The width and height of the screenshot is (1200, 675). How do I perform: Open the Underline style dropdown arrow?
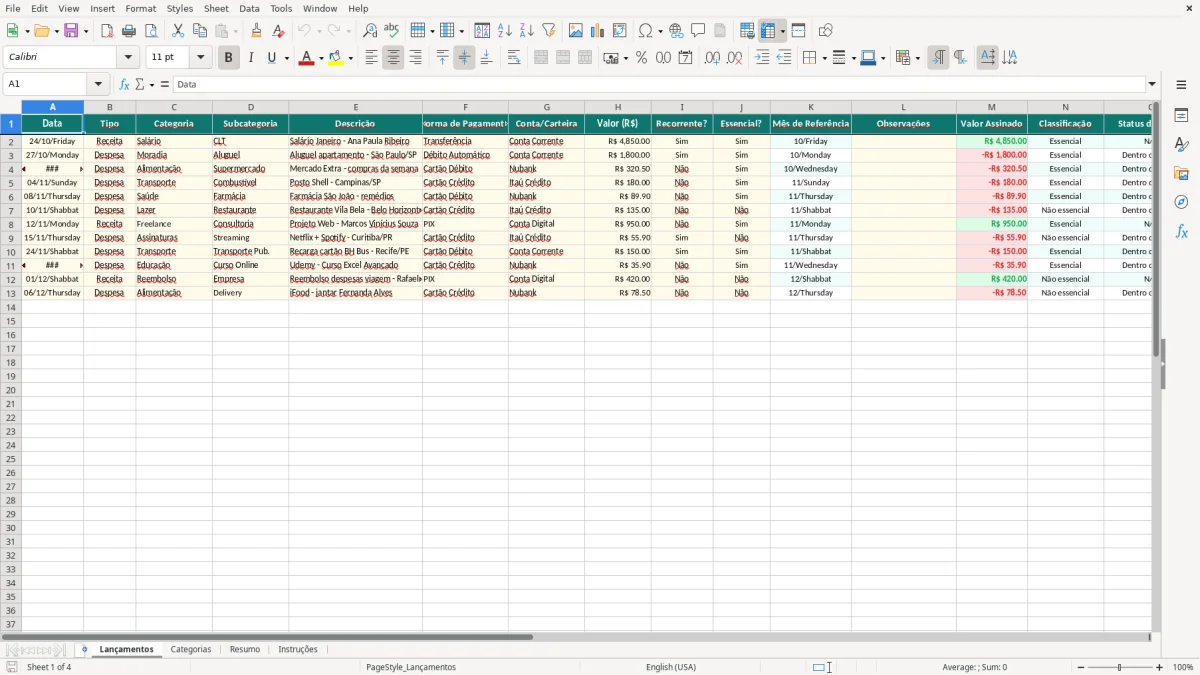(x=286, y=58)
